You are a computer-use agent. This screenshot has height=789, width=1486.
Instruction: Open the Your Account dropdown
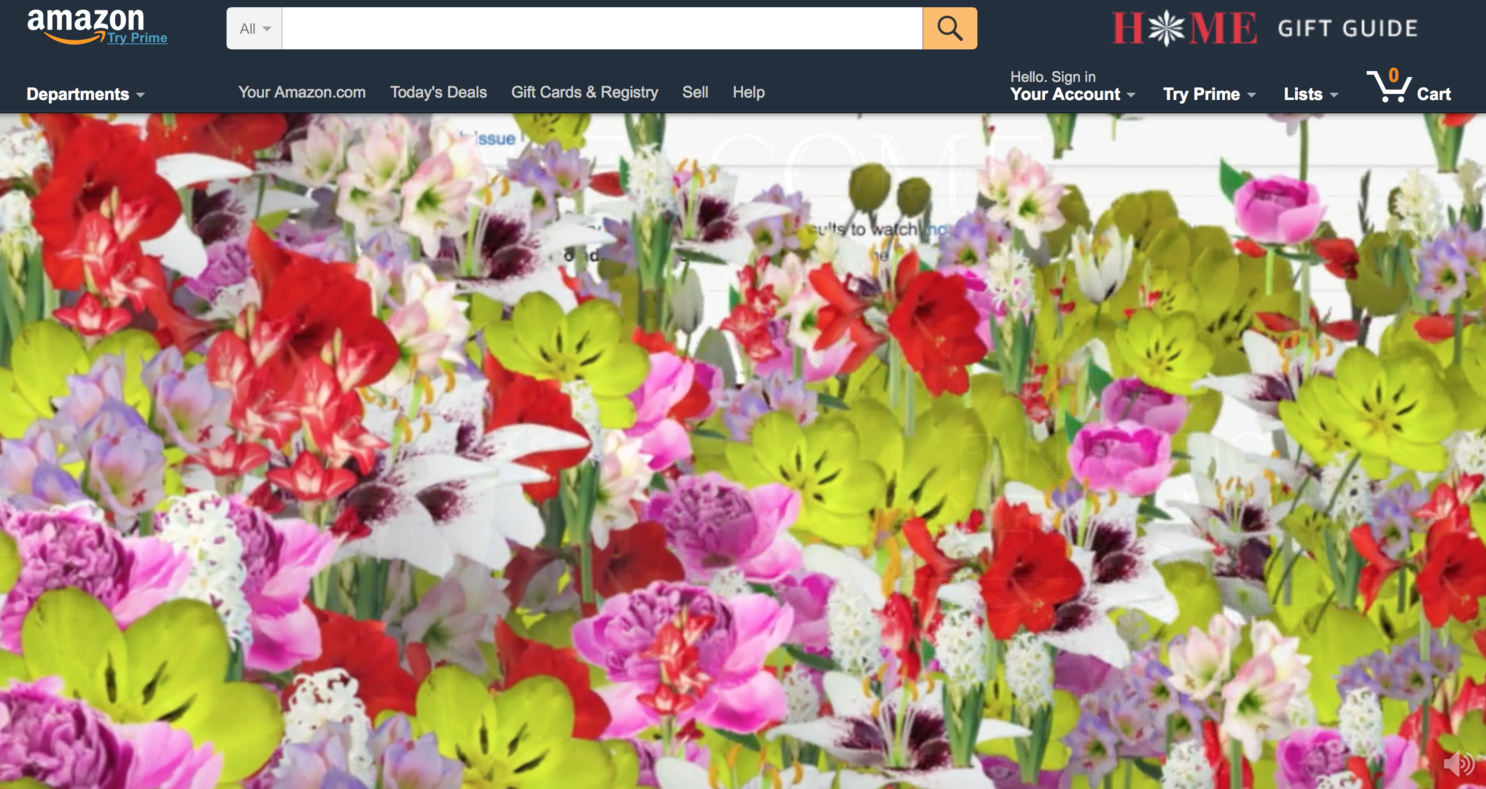(1072, 94)
